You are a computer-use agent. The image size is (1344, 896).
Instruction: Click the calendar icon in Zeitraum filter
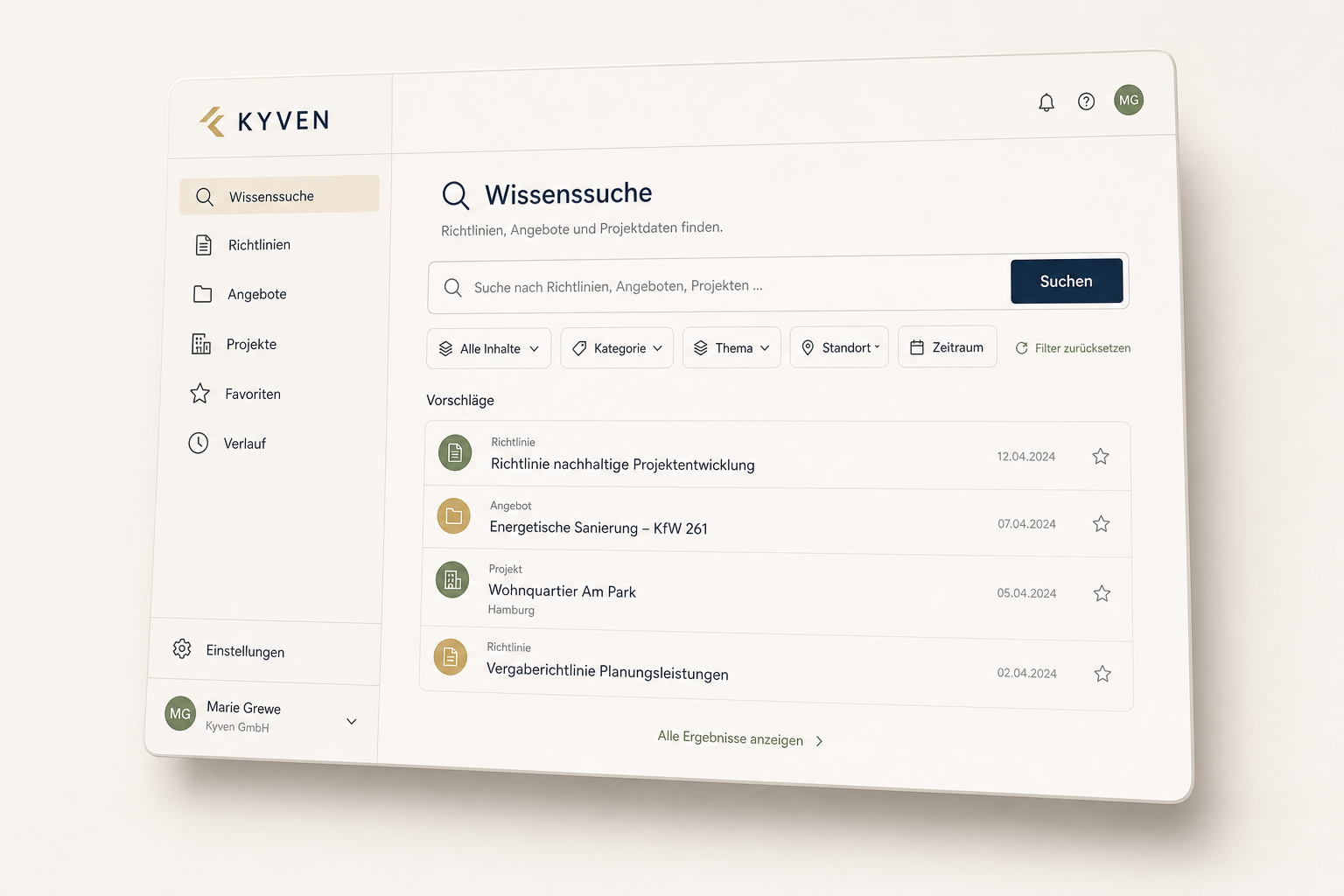(917, 347)
